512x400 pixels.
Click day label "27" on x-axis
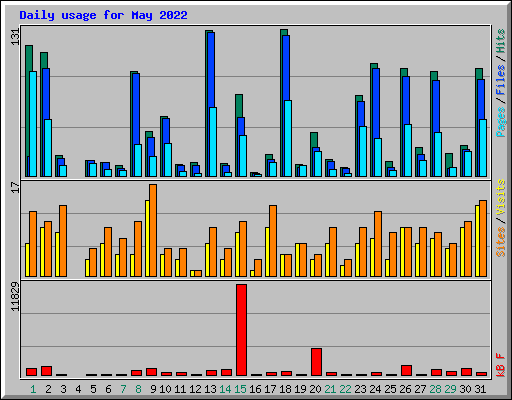pyautogui.click(x=420, y=389)
